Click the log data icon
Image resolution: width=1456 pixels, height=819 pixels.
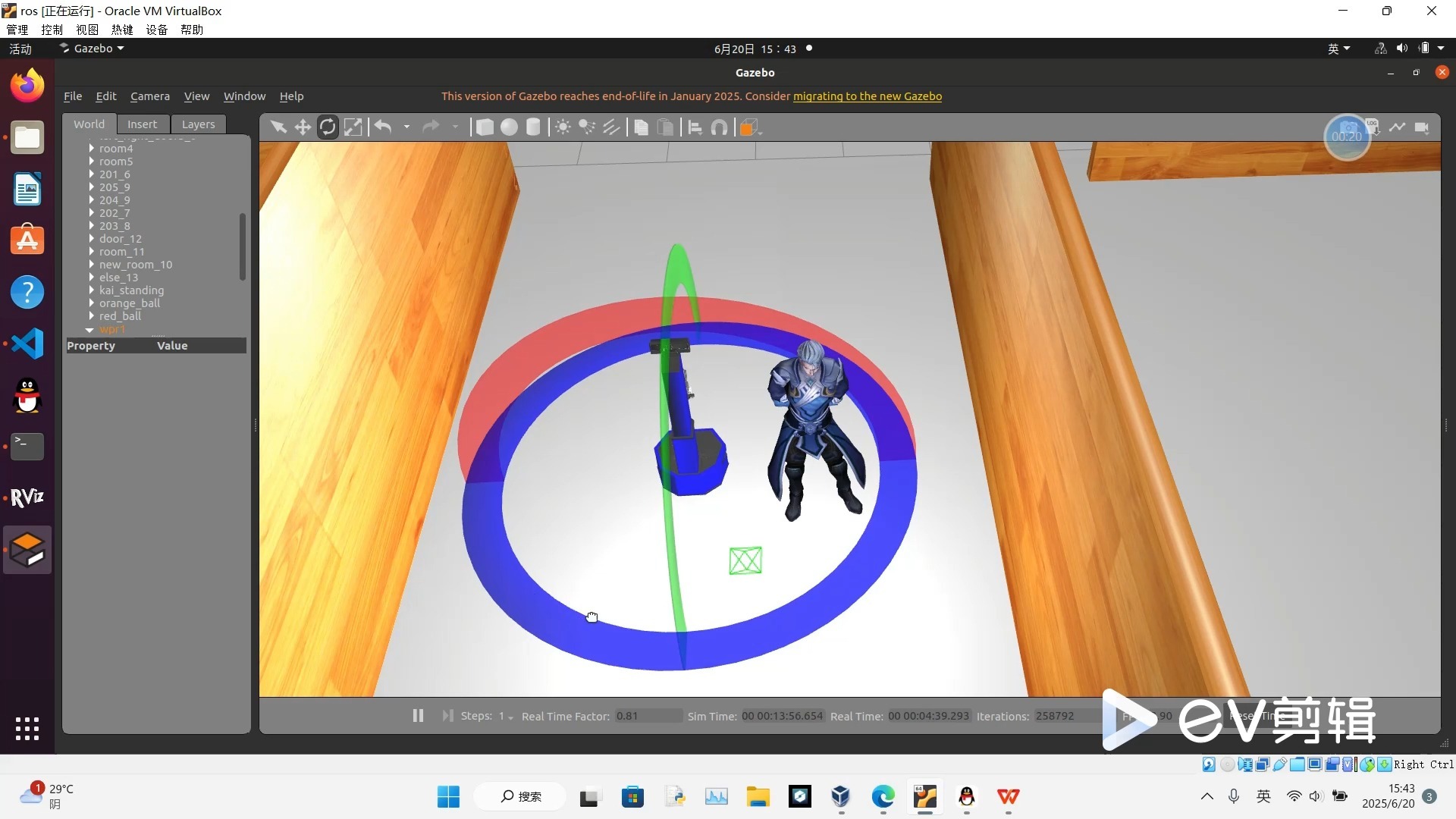tap(1373, 126)
